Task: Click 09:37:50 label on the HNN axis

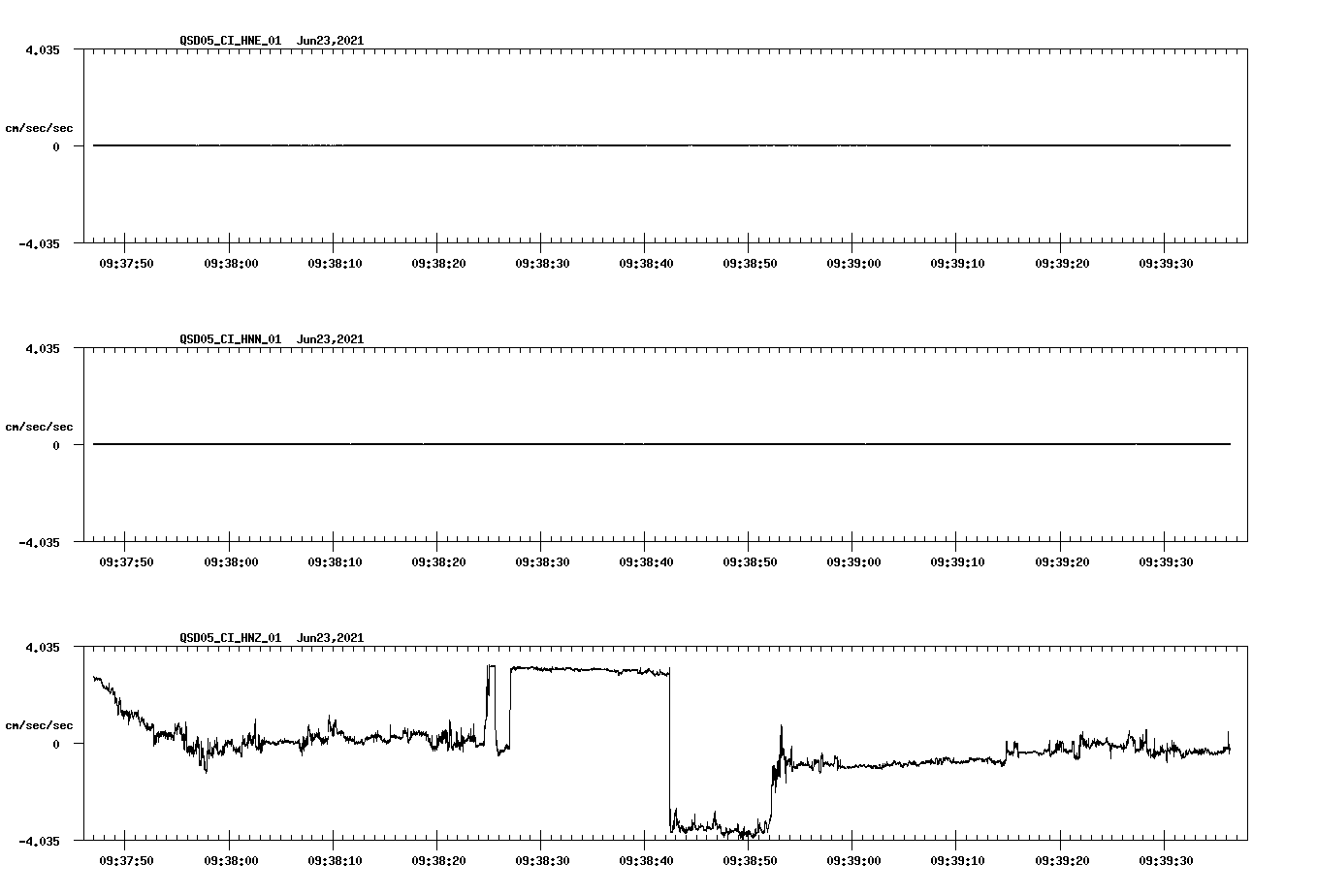Action: tap(126, 561)
